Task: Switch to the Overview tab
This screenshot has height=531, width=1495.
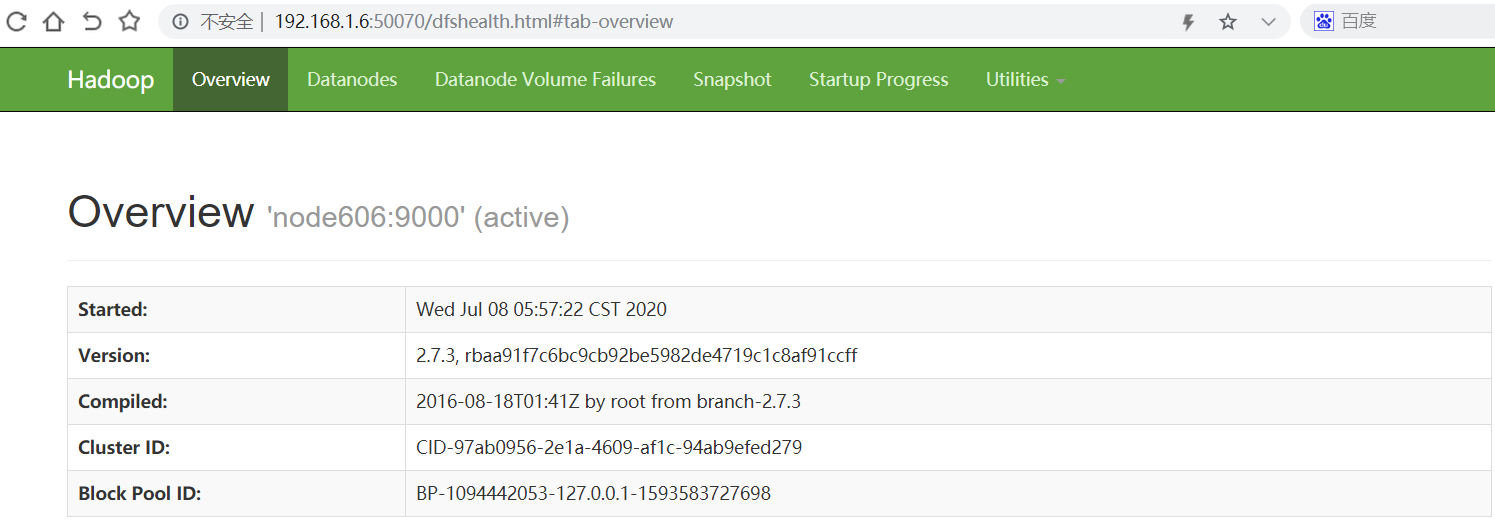Action: click(231, 79)
